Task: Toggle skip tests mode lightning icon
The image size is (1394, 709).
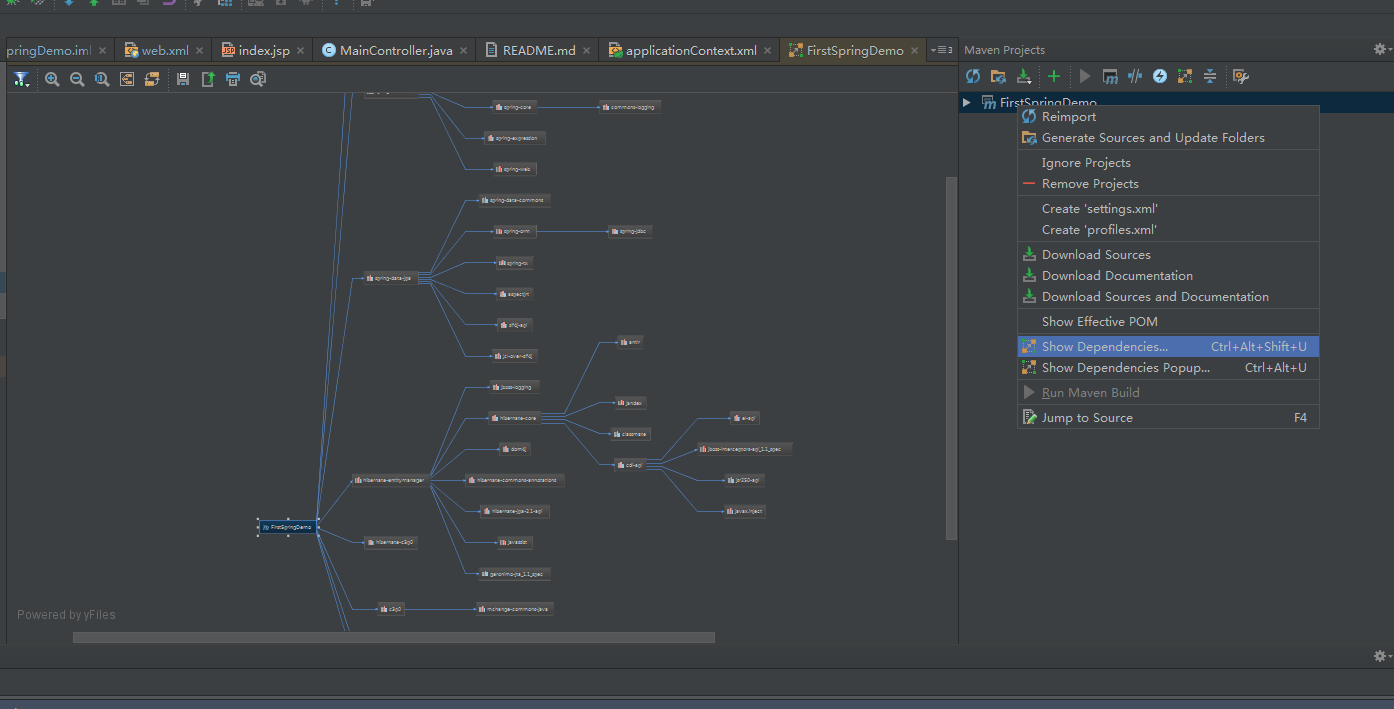Action: coord(1160,76)
